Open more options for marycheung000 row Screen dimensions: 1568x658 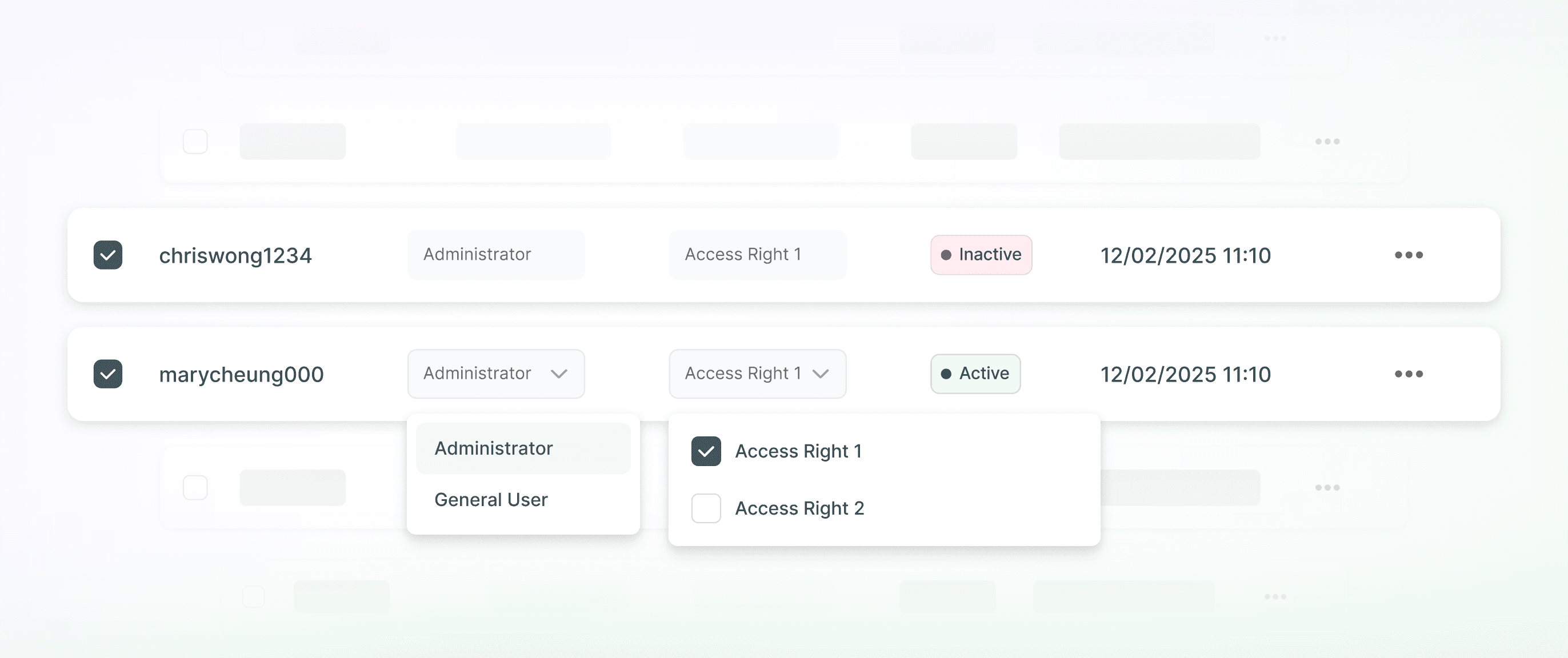click(x=1409, y=374)
